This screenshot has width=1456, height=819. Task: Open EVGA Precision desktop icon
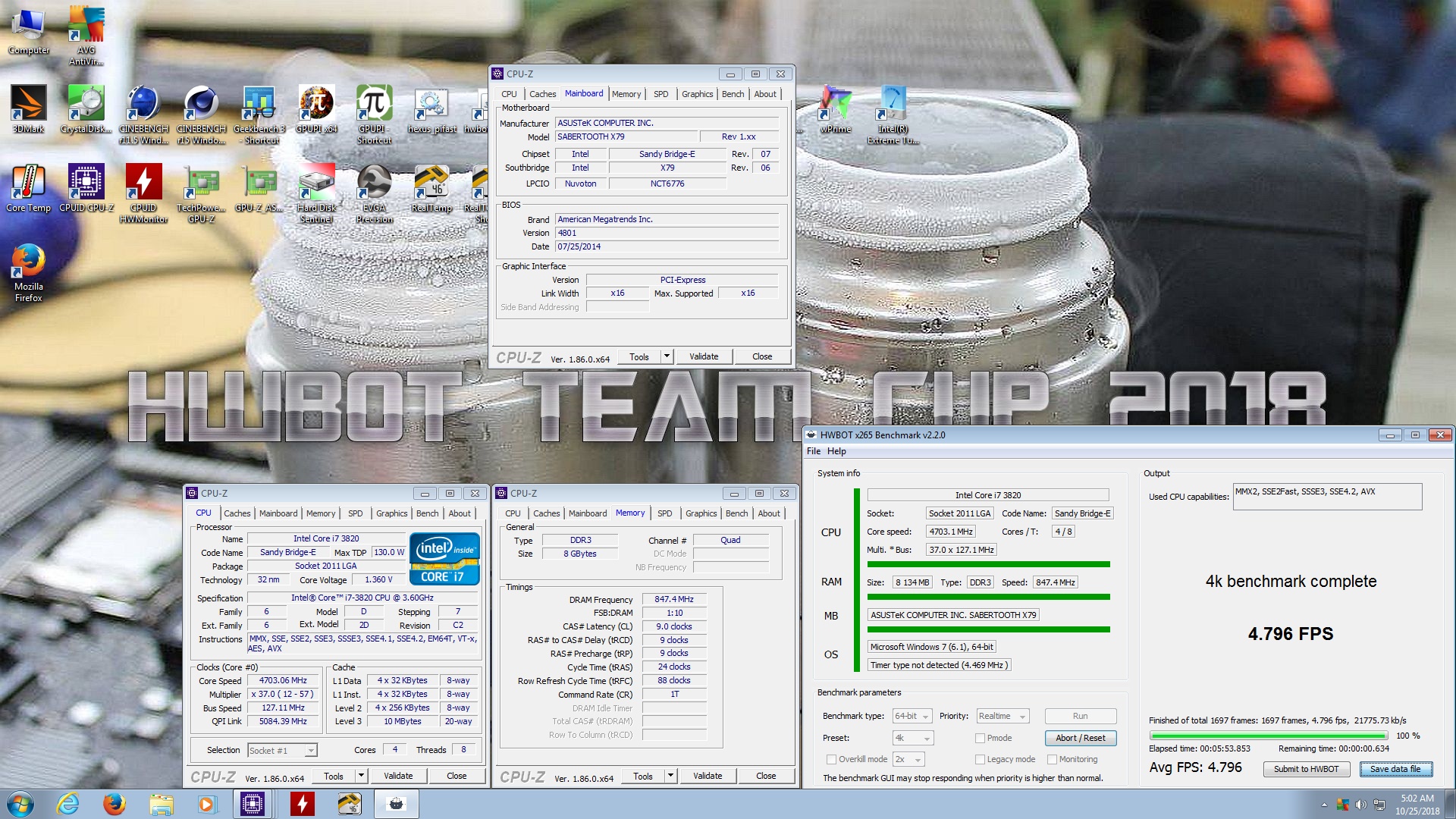tap(375, 193)
